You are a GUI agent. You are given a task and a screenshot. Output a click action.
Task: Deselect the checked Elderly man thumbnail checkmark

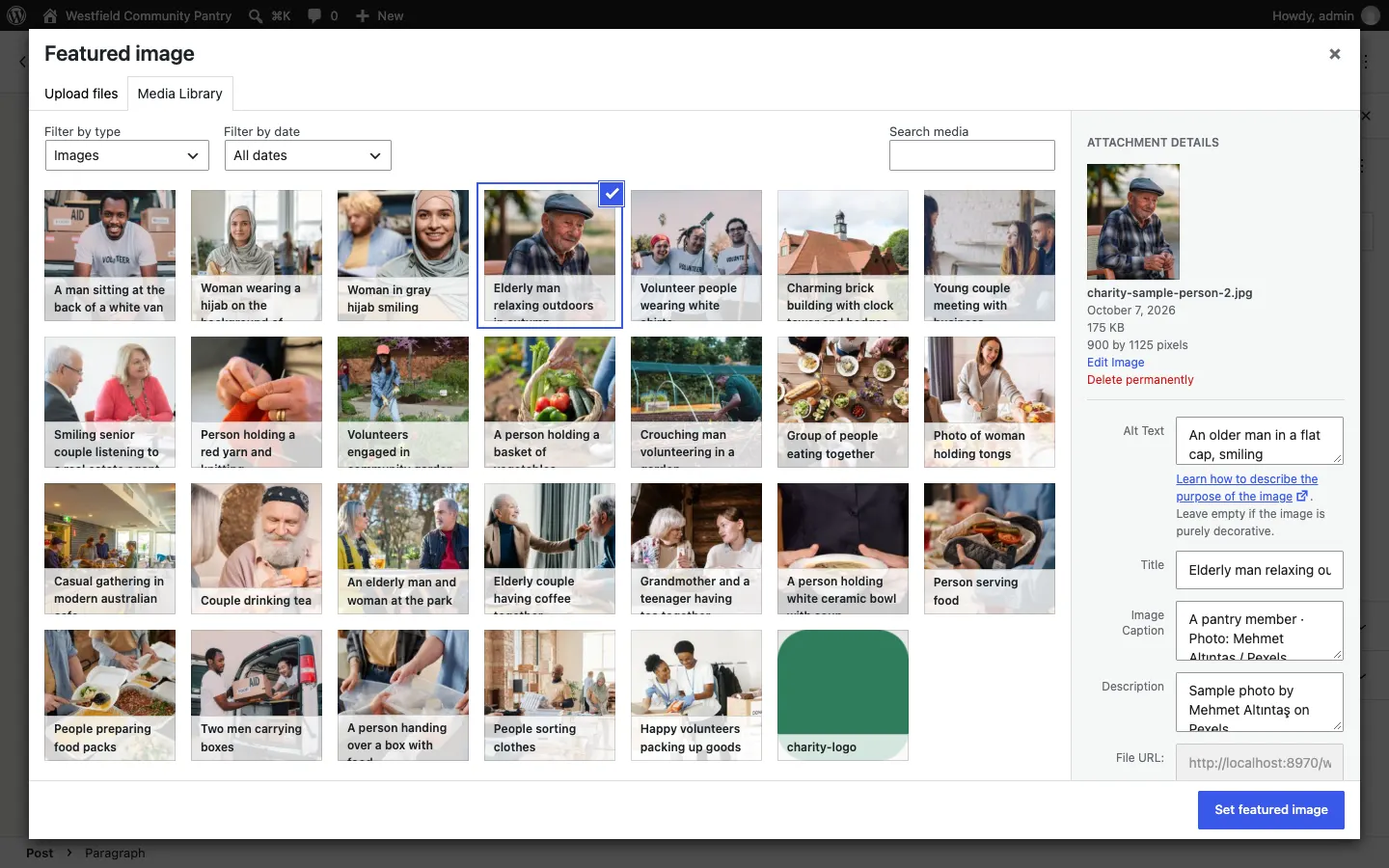pos(612,194)
